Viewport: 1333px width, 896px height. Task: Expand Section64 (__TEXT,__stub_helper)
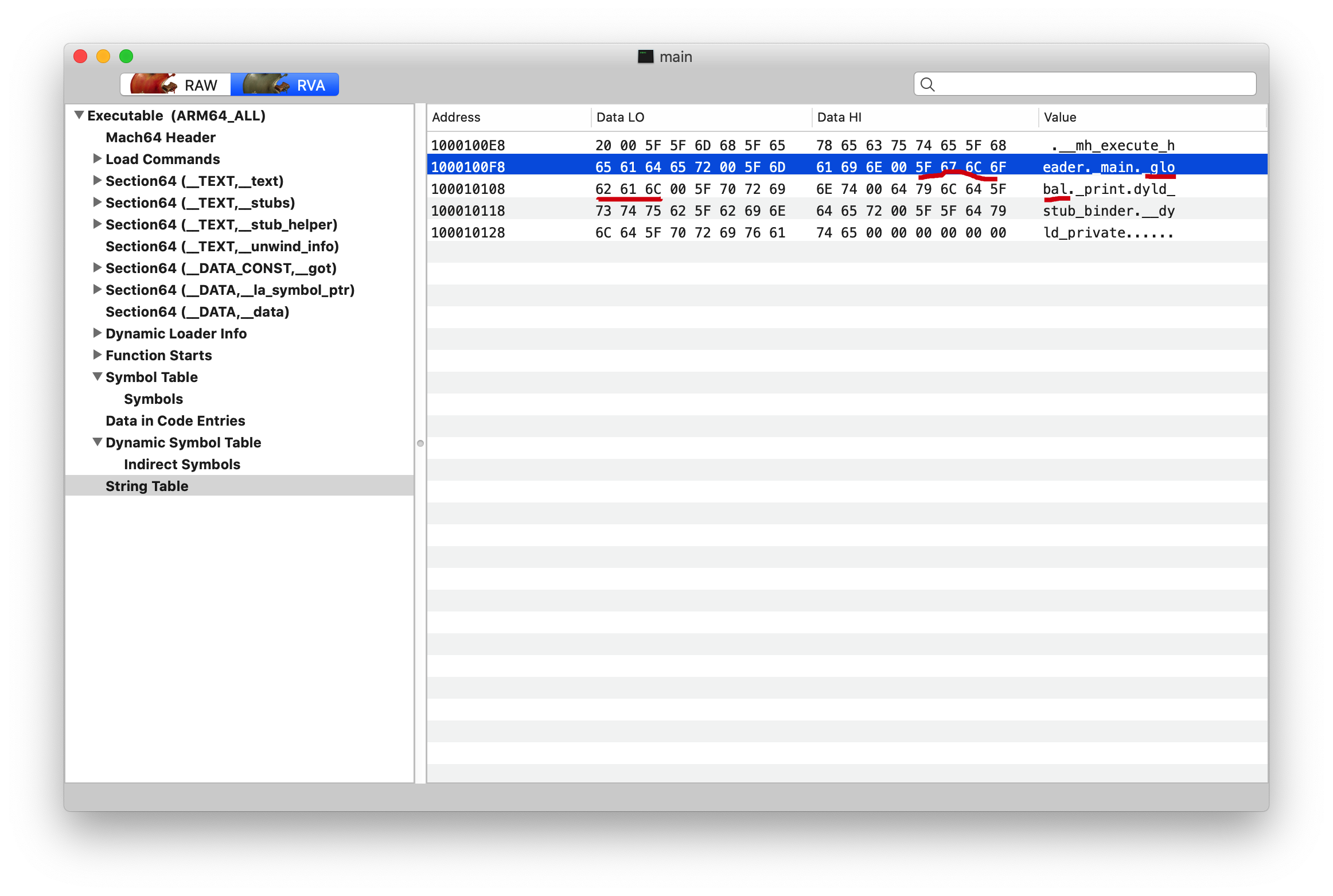point(97,224)
